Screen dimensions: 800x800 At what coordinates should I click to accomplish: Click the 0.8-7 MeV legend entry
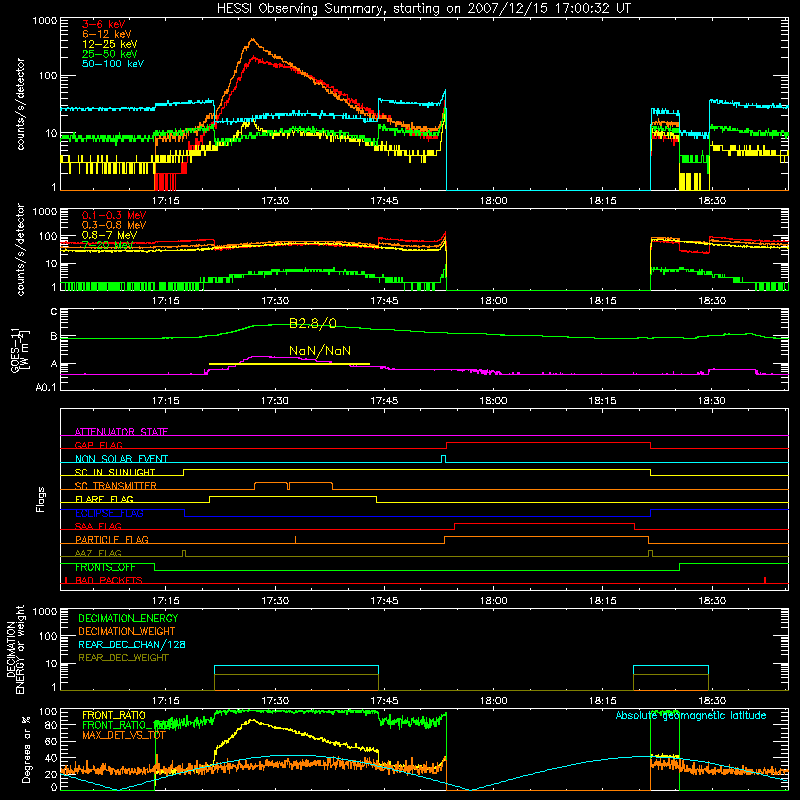coord(109,235)
